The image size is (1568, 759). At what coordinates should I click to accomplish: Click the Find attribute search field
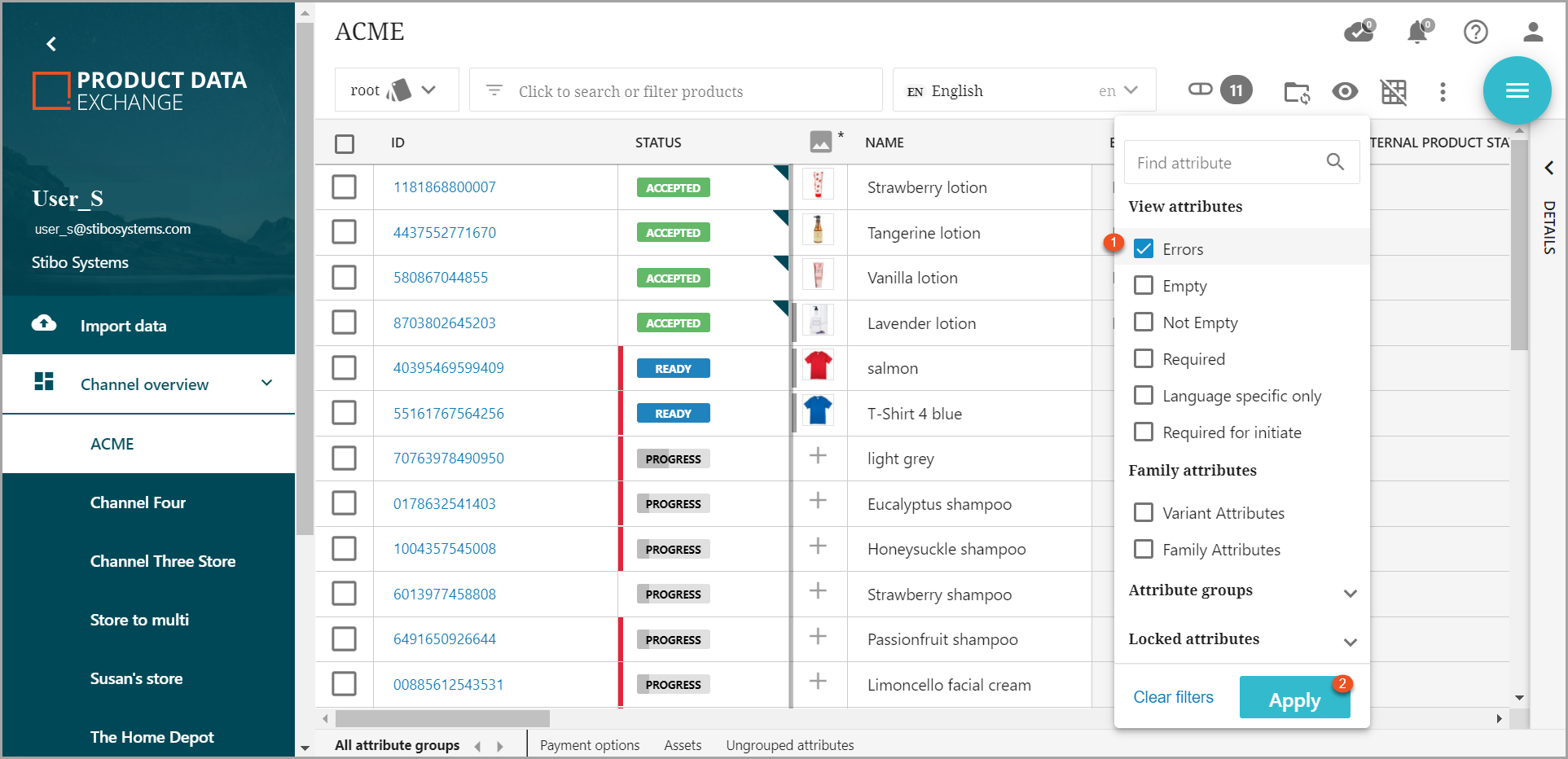(1226, 163)
